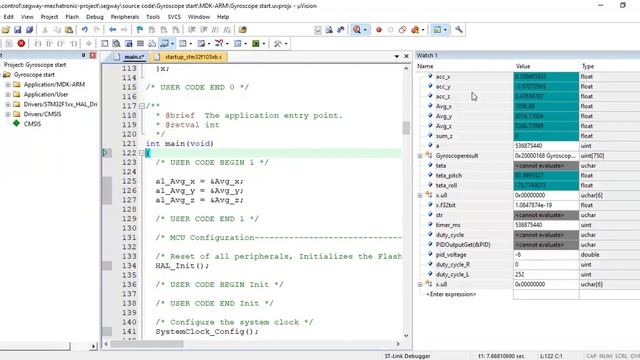
Task: Click the Watch Windows toolbar icon
Action: pyautogui.click(x=164, y=43)
